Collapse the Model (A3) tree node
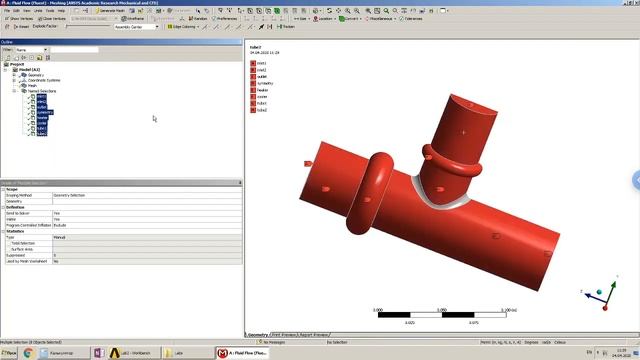Image resolution: width=640 pixels, height=360 pixels. coord(5,70)
